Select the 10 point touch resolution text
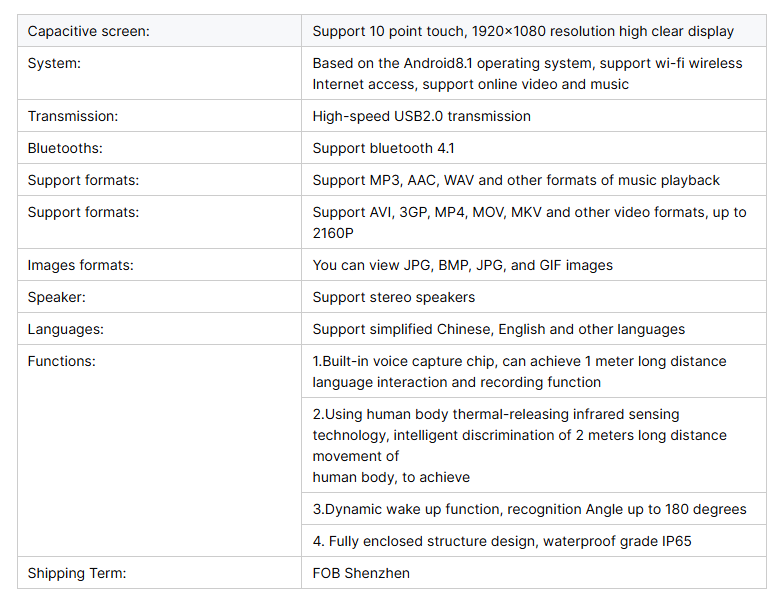777x599 pixels. [523, 31]
